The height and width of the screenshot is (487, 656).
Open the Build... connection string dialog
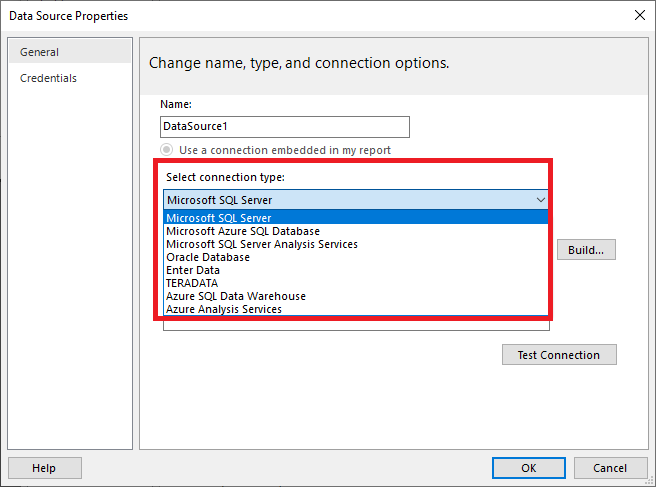586,250
